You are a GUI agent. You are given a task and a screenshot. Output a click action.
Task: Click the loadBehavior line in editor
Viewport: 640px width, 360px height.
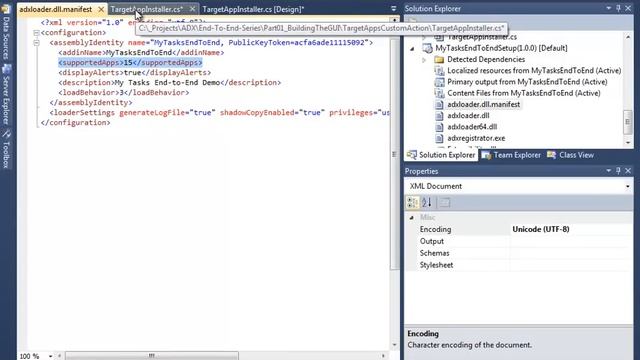(x=124, y=93)
